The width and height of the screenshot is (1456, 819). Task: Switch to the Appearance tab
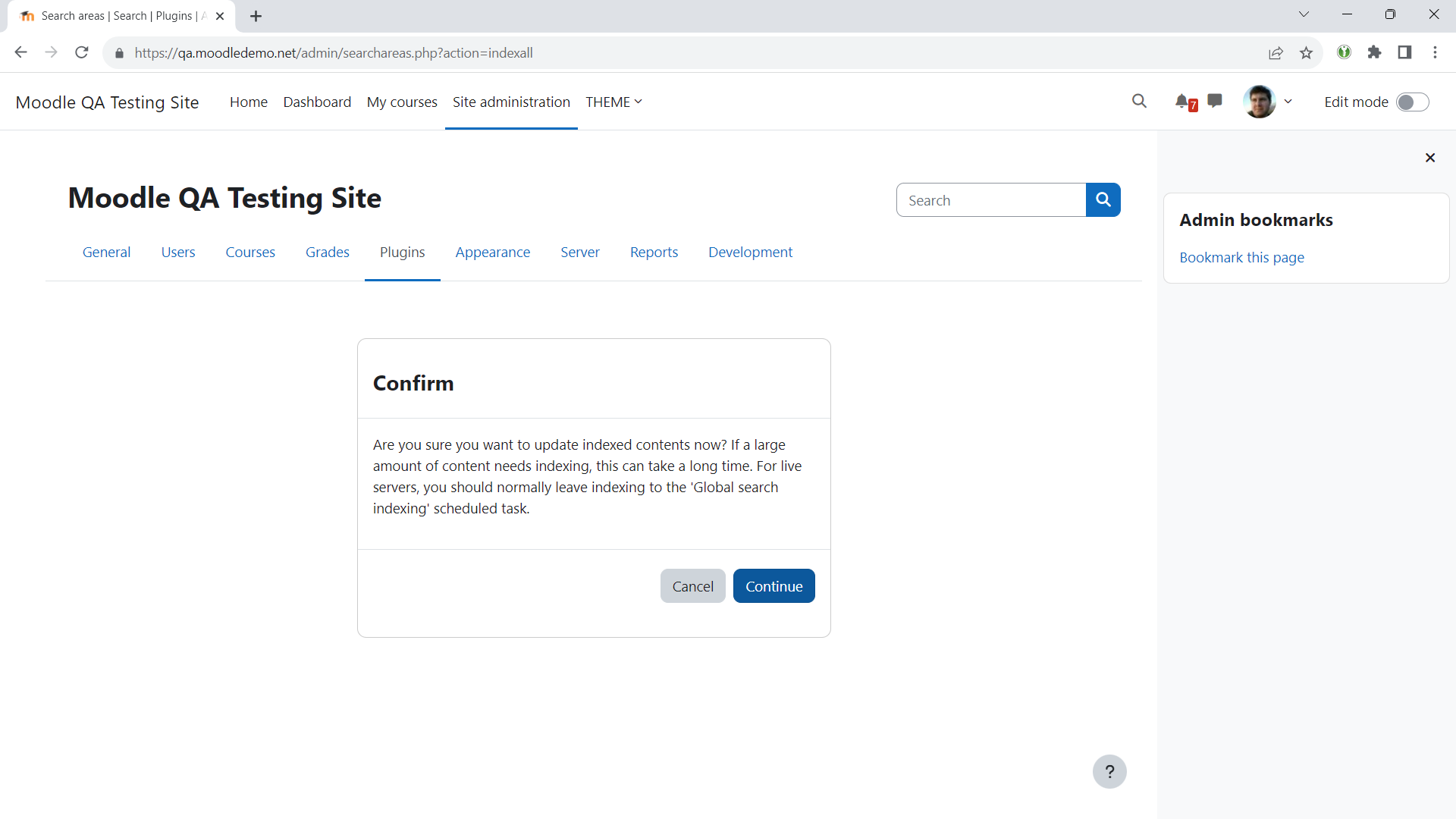tap(493, 253)
